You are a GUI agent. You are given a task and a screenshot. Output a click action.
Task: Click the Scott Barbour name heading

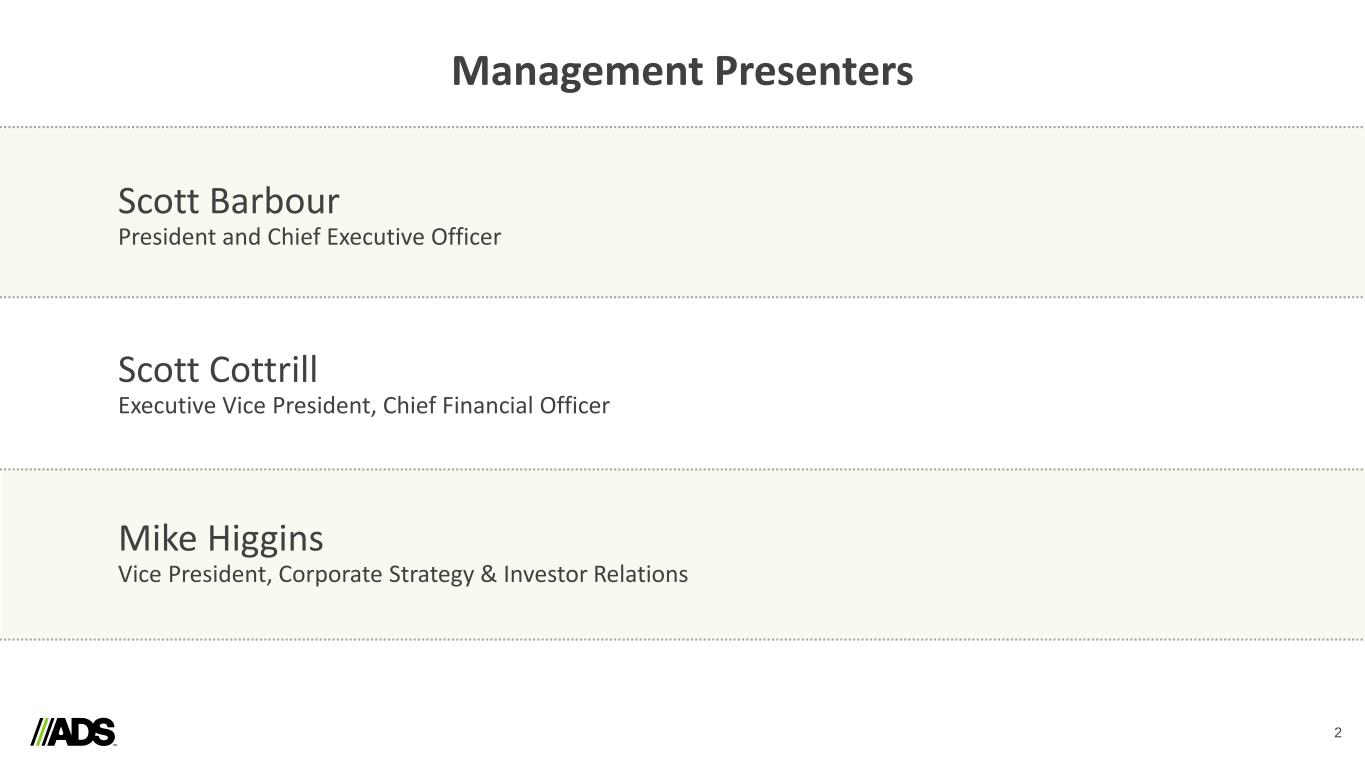pos(229,201)
